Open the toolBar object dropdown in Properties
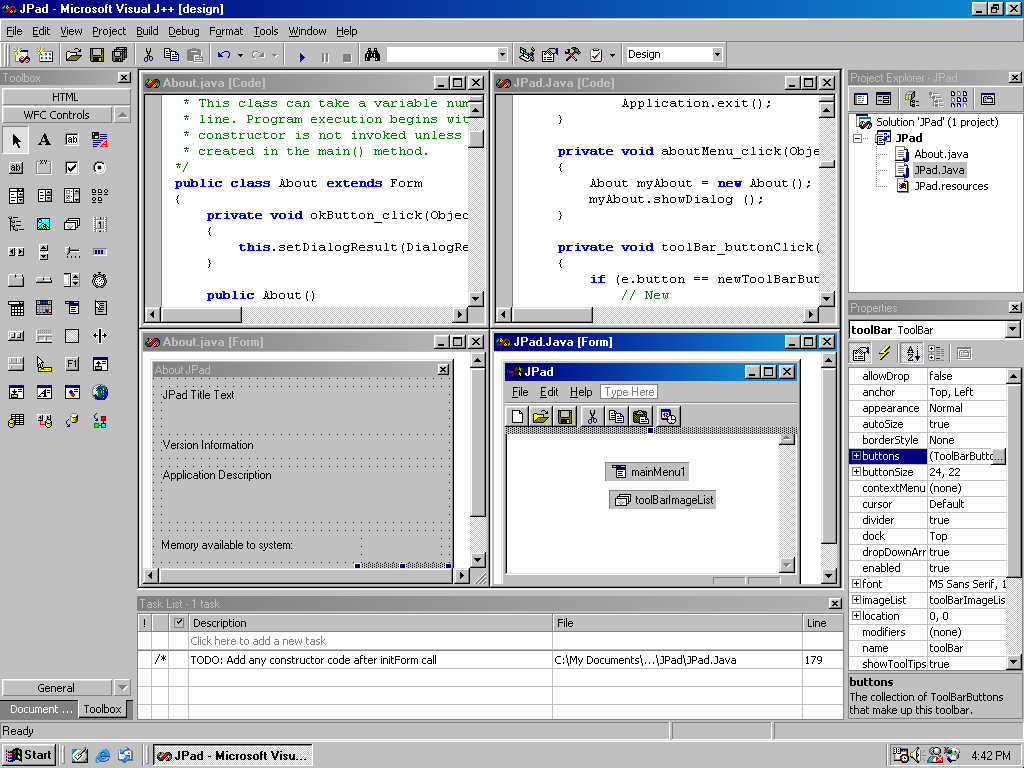The image size is (1024, 768). (1012, 330)
